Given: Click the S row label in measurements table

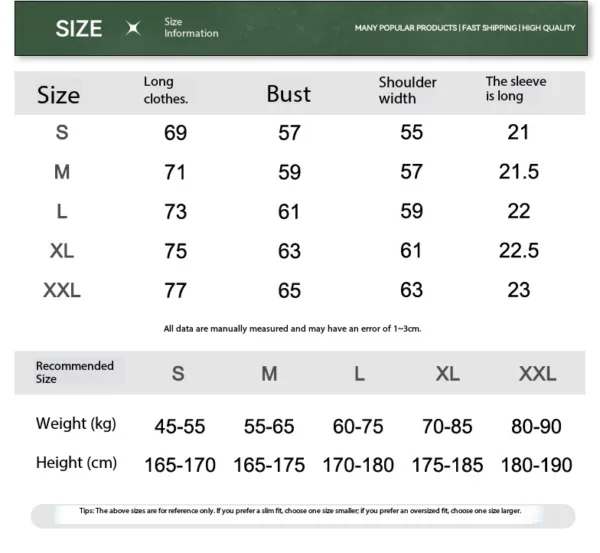Looking at the screenshot, I should [62, 133].
